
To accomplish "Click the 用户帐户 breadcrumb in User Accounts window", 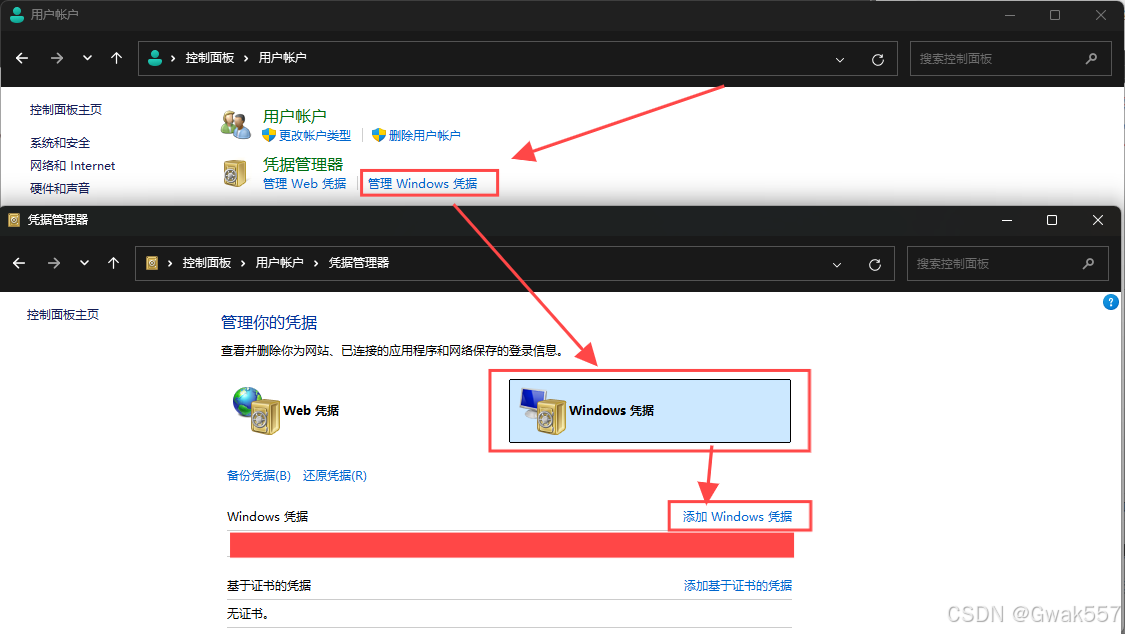I will click(283, 58).
